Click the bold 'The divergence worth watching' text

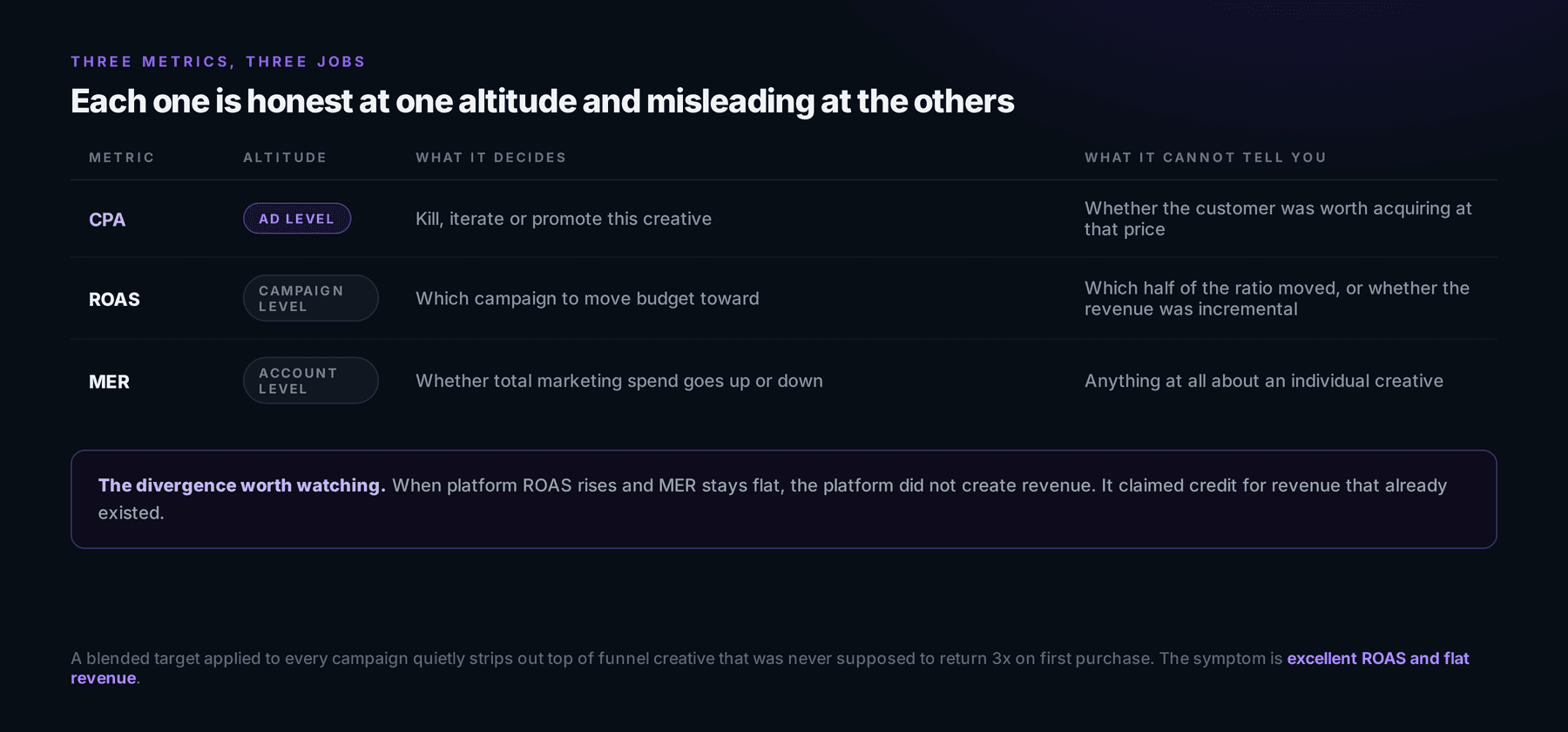[241, 485]
